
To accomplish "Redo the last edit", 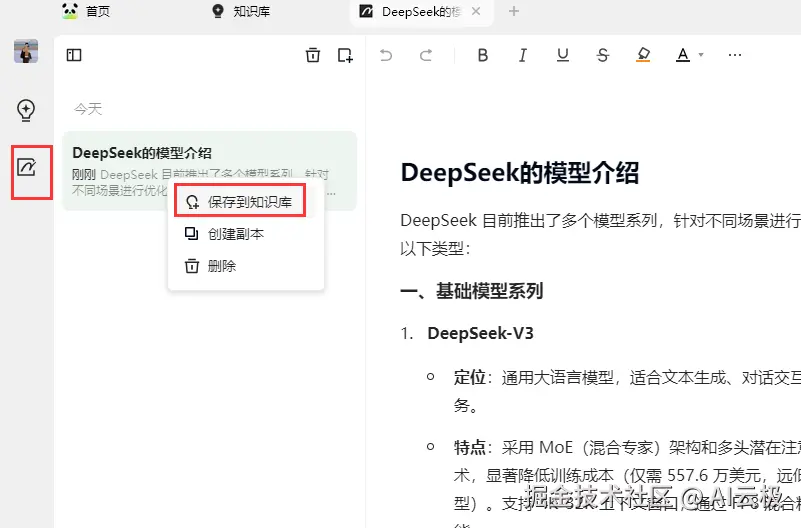I will pyautogui.click(x=426, y=55).
